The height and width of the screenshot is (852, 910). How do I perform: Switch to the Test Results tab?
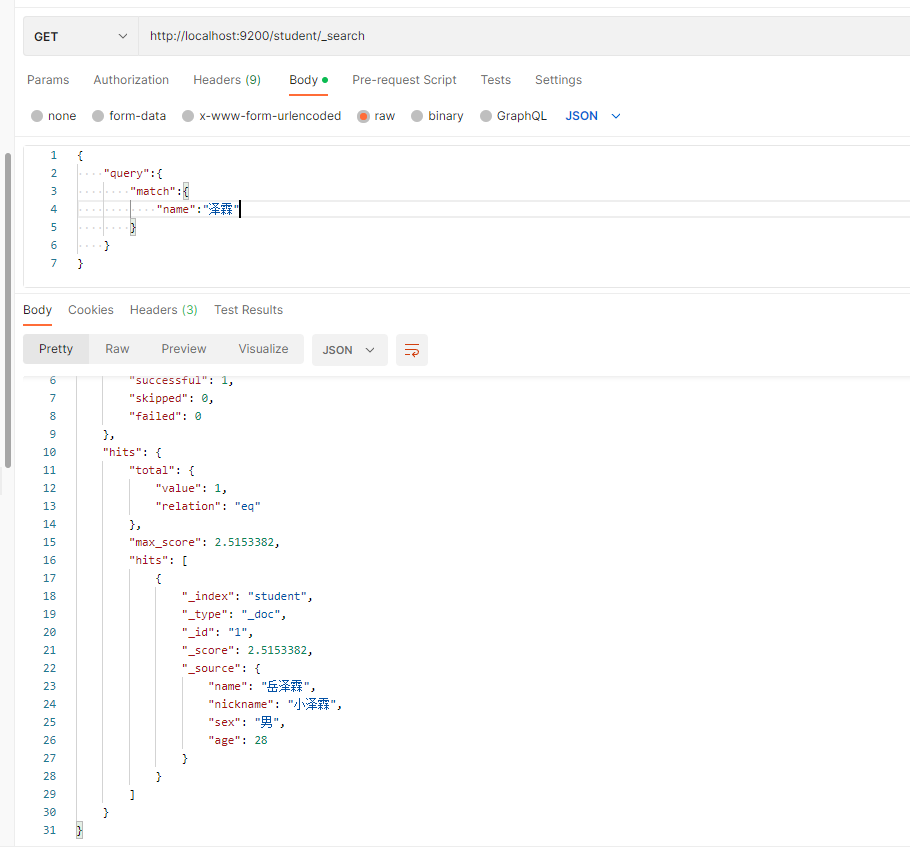(248, 310)
